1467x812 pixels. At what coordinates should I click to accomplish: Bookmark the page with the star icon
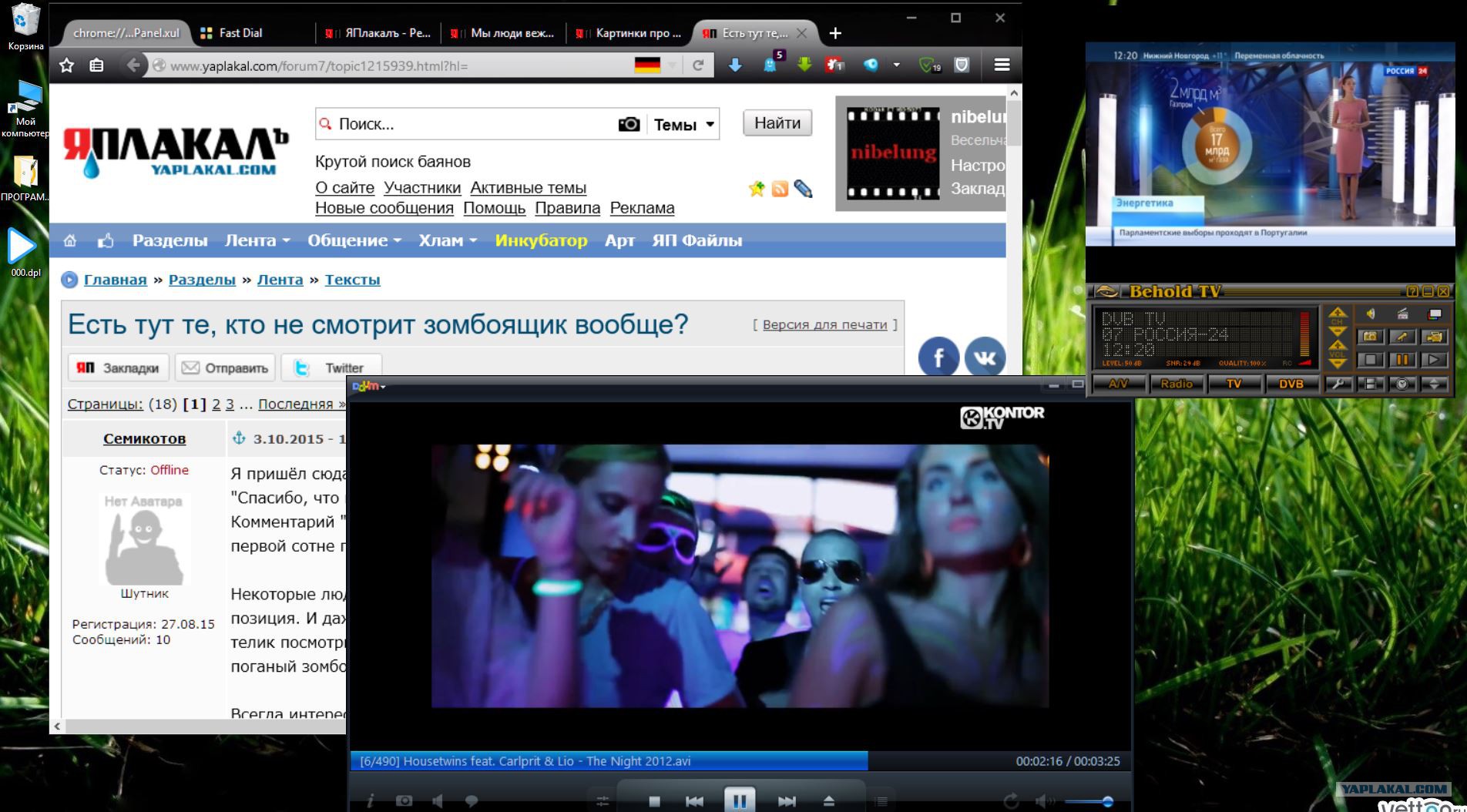(x=67, y=65)
